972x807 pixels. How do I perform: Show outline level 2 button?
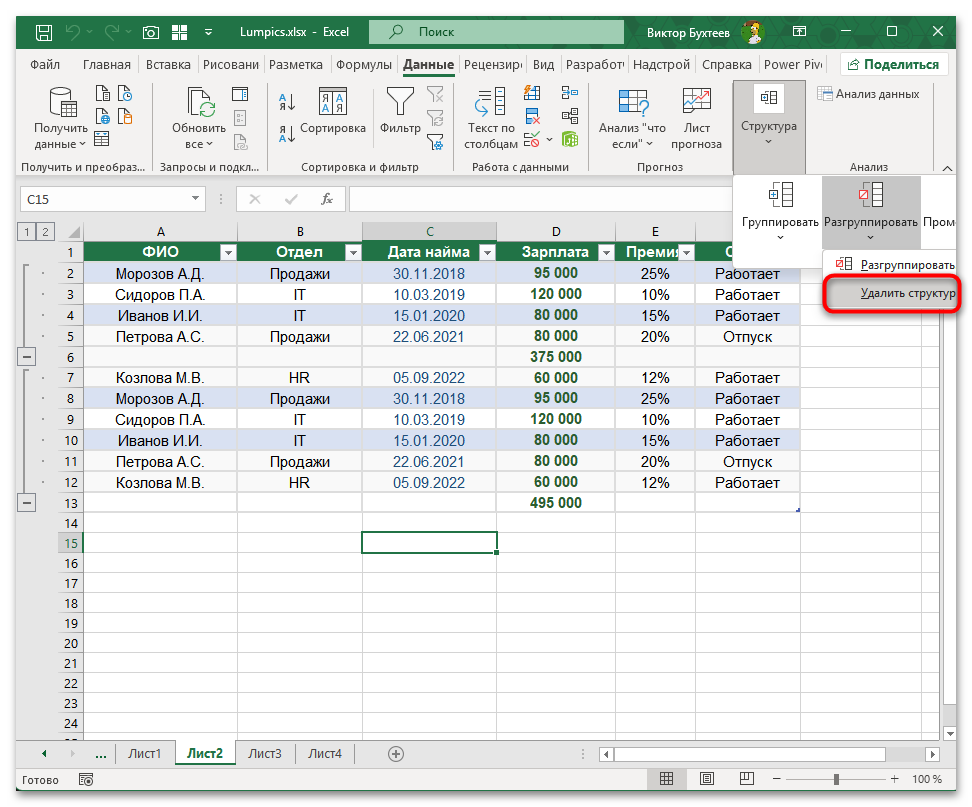[x=45, y=232]
